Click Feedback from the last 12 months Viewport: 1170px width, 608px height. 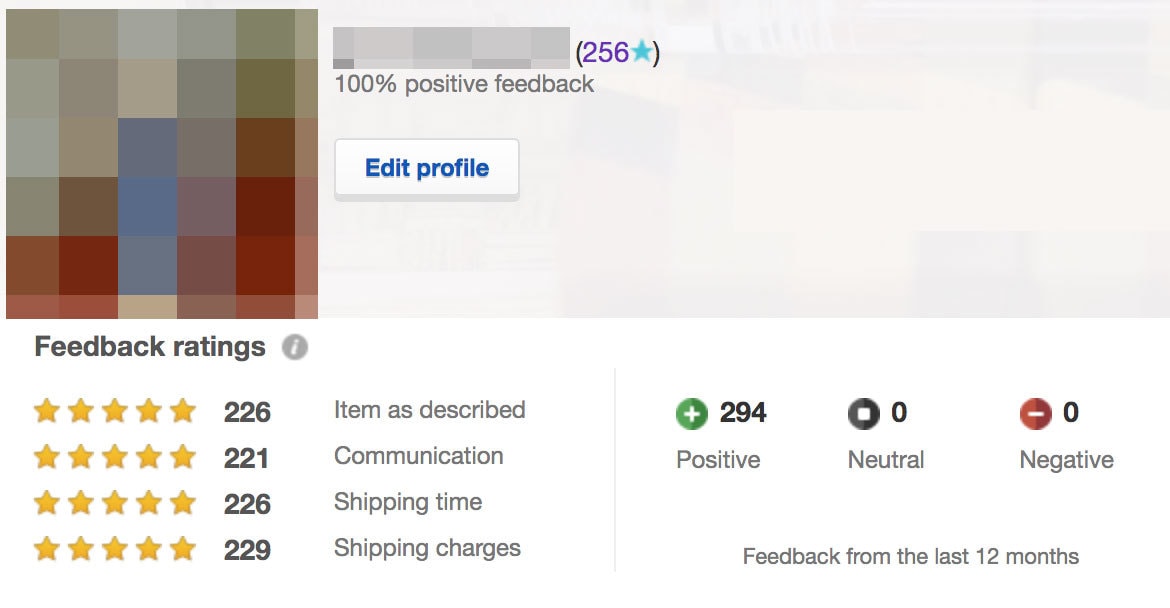coord(910,557)
